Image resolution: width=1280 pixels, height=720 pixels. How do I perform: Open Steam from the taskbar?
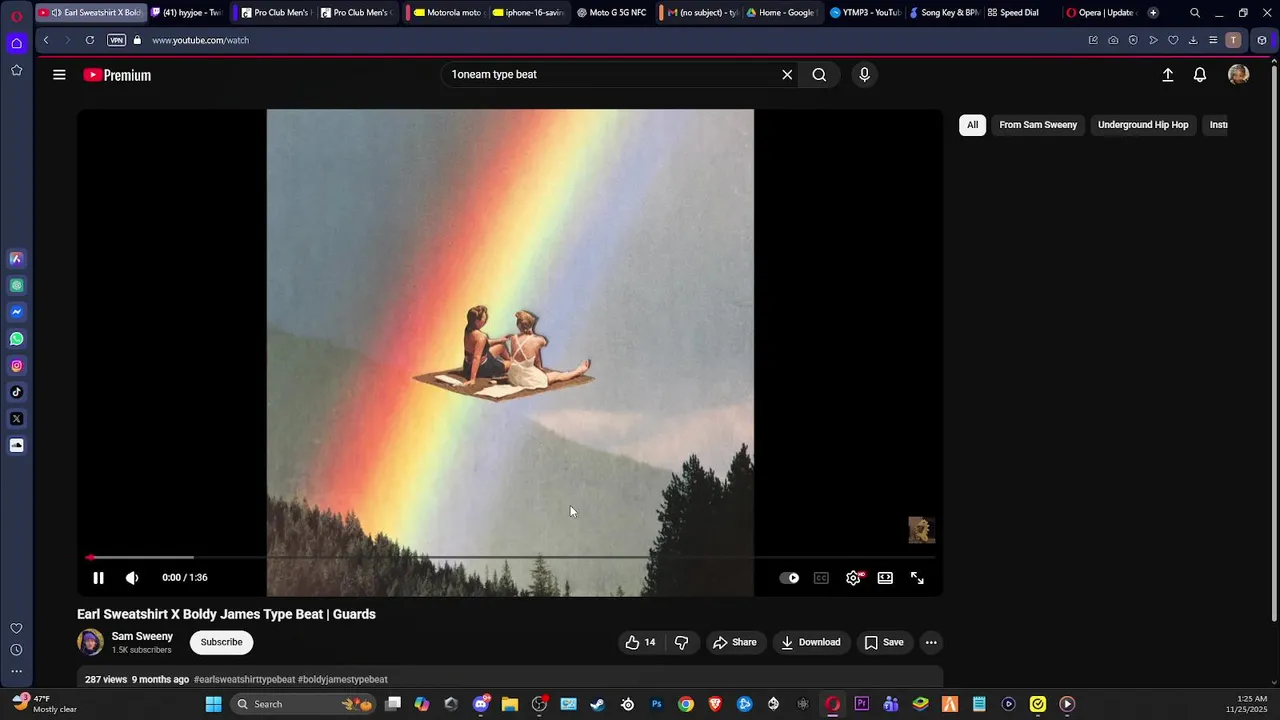(x=598, y=704)
